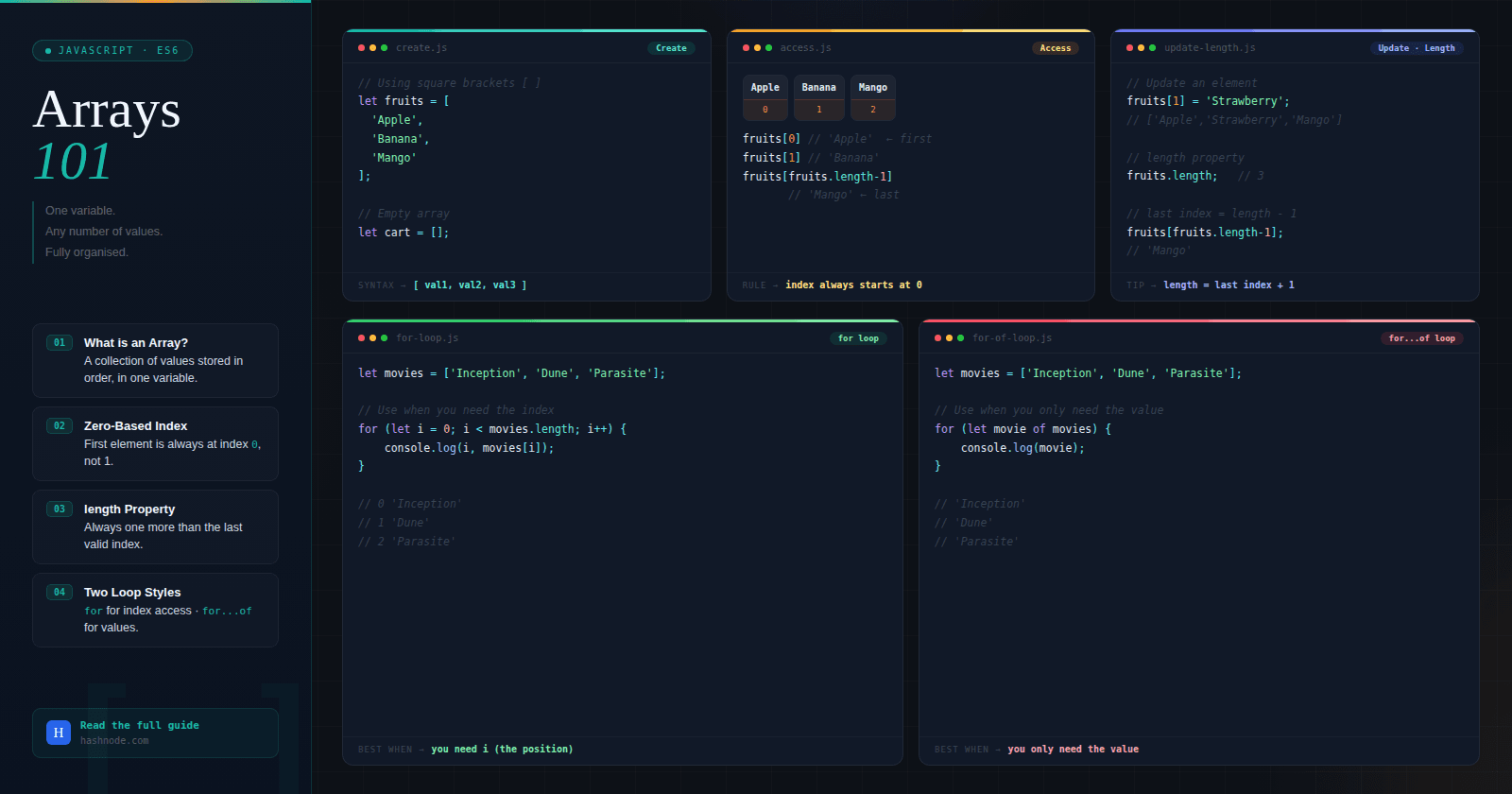The width and height of the screenshot is (1512, 794).
Task: Click the red dot on create.js window
Action: (x=361, y=48)
